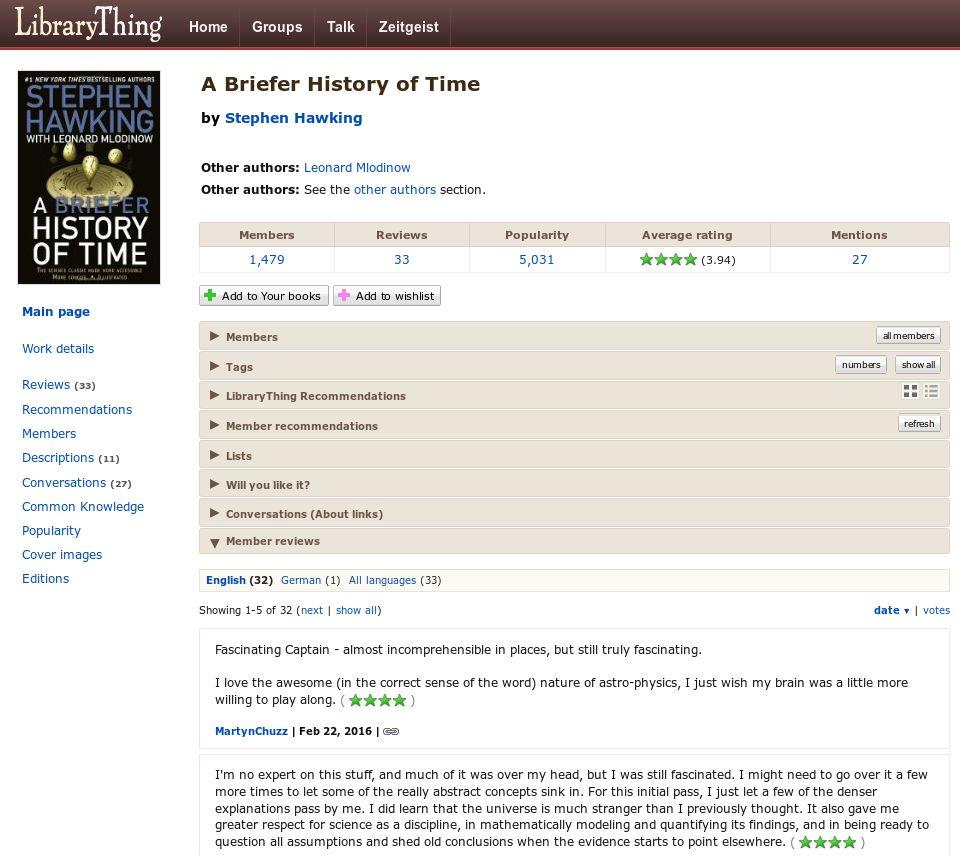Screen dimensions: 960x855
Task: Open MartynChuzz reviewer profile
Action: [251, 731]
